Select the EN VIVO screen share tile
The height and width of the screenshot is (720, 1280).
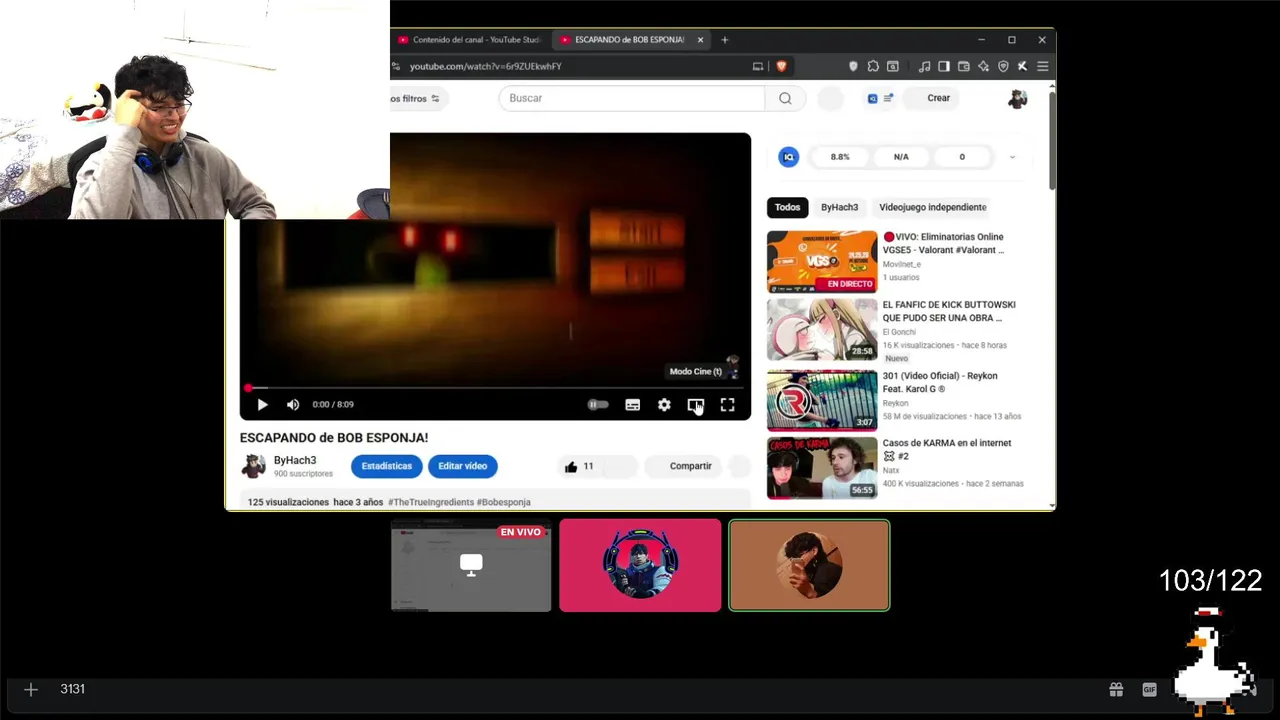471,565
